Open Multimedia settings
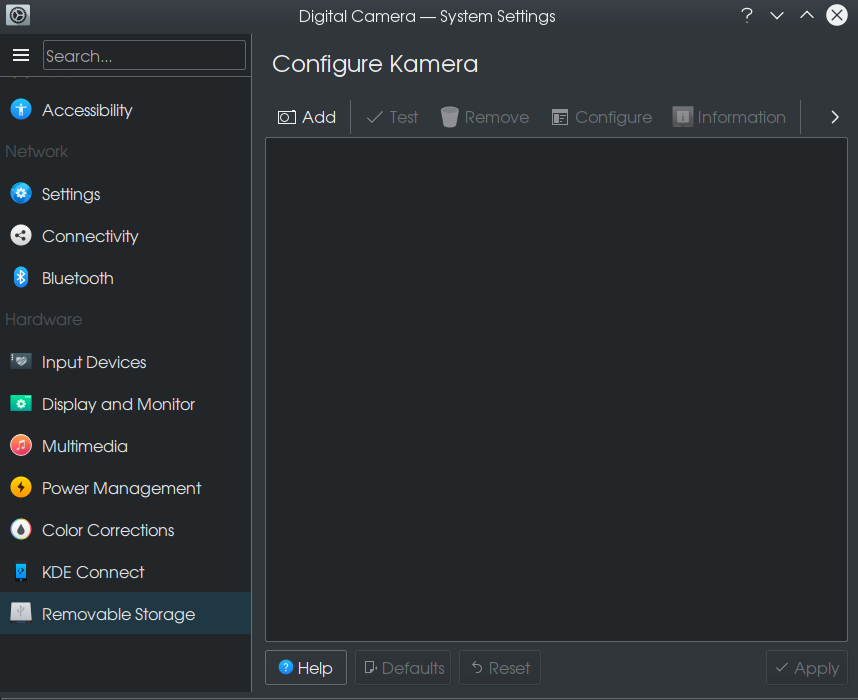This screenshot has width=858, height=700. coord(125,446)
